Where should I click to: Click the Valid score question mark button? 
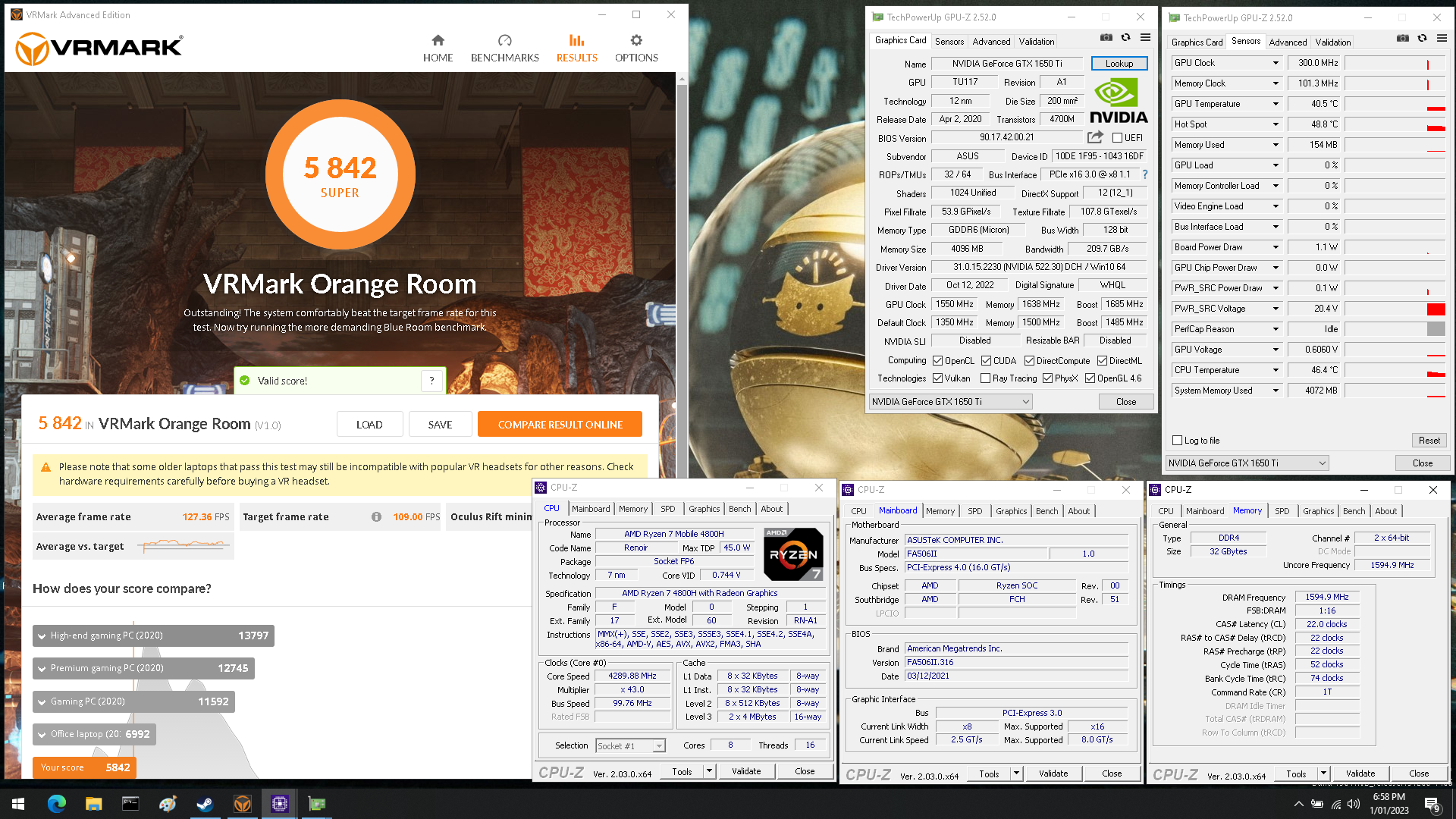[x=431, y=381]
